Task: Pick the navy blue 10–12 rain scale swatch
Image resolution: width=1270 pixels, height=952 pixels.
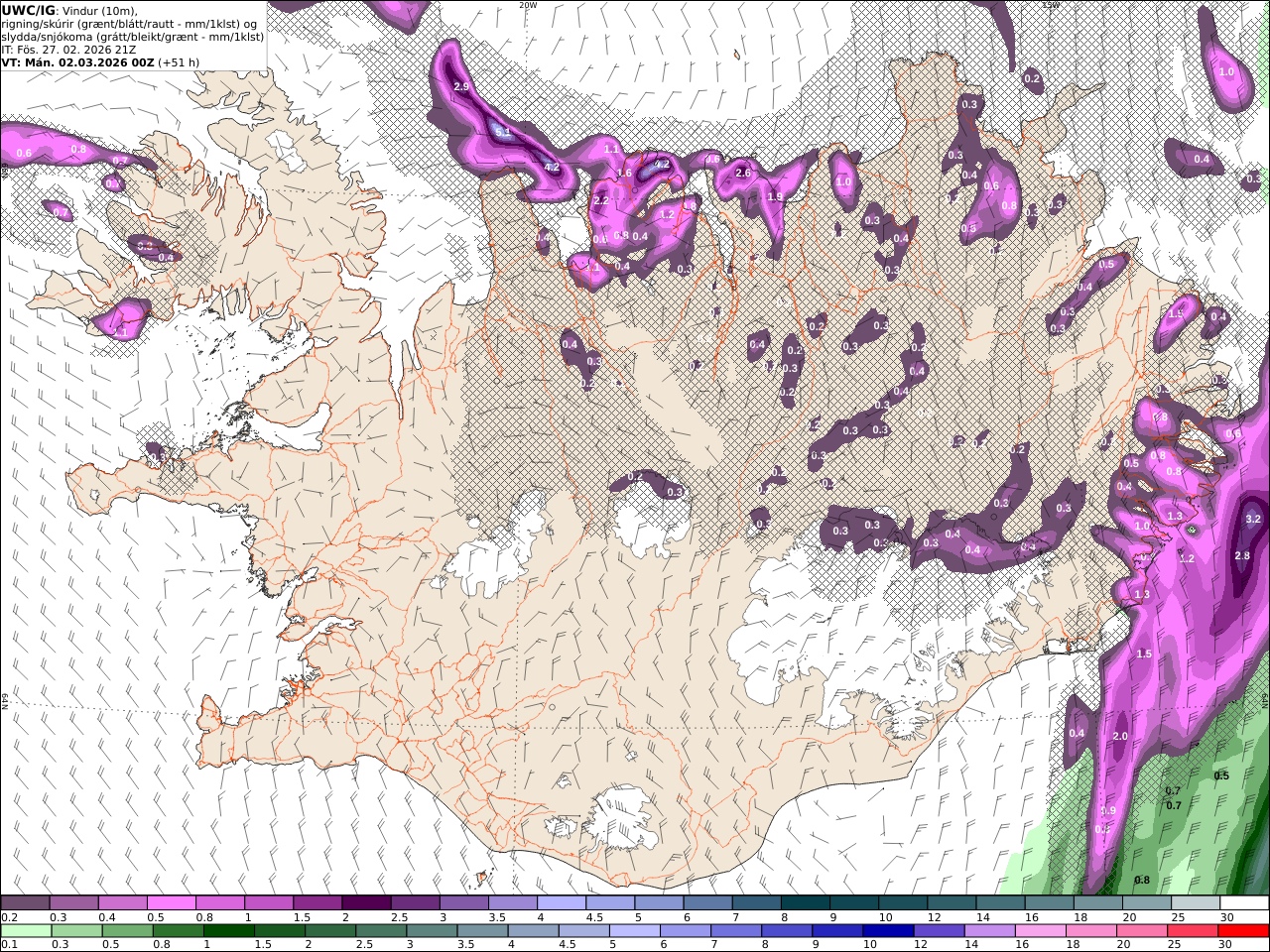Action: 887,930
